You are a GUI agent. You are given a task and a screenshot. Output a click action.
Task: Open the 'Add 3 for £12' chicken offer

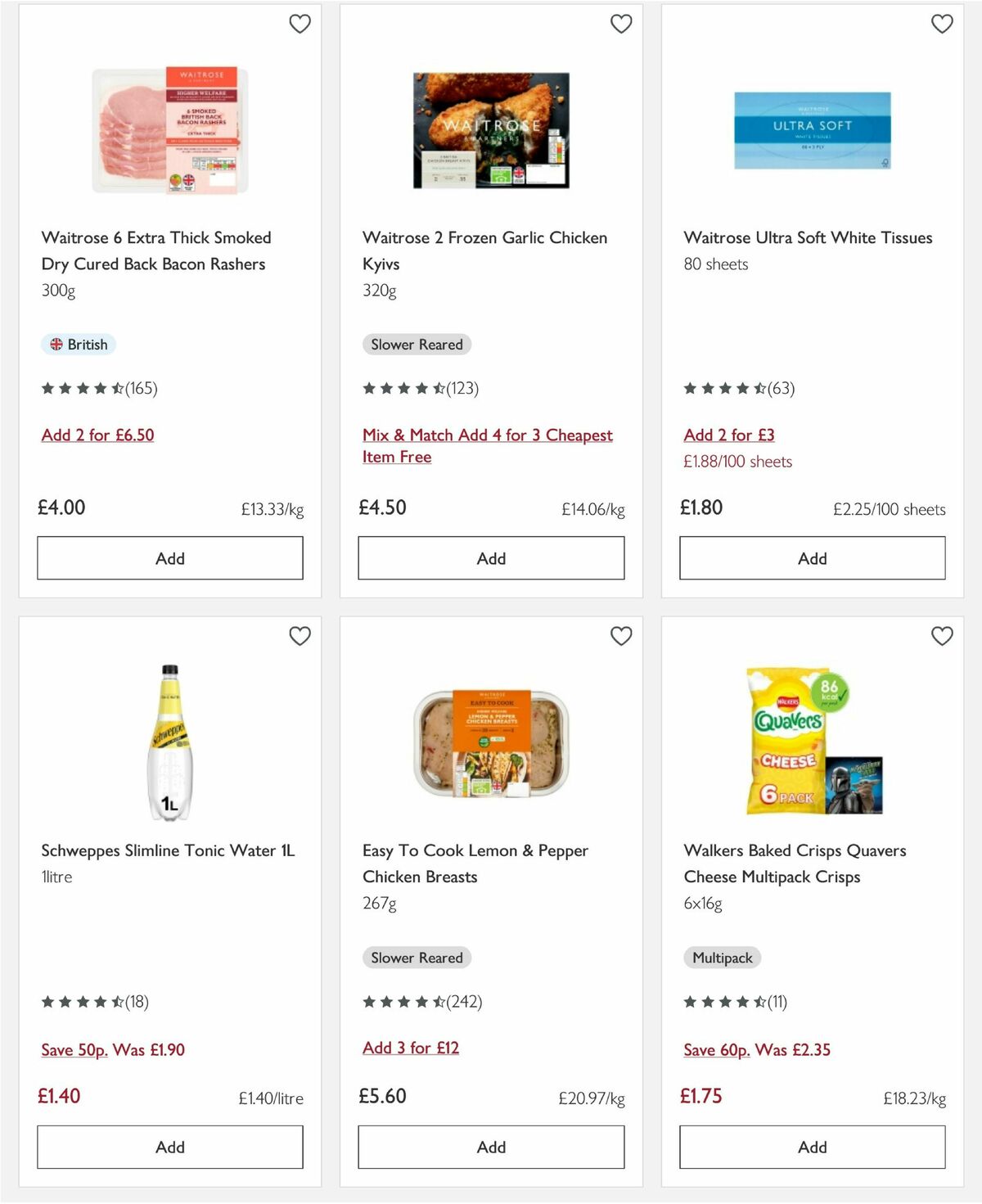(x=411, y=1048)
